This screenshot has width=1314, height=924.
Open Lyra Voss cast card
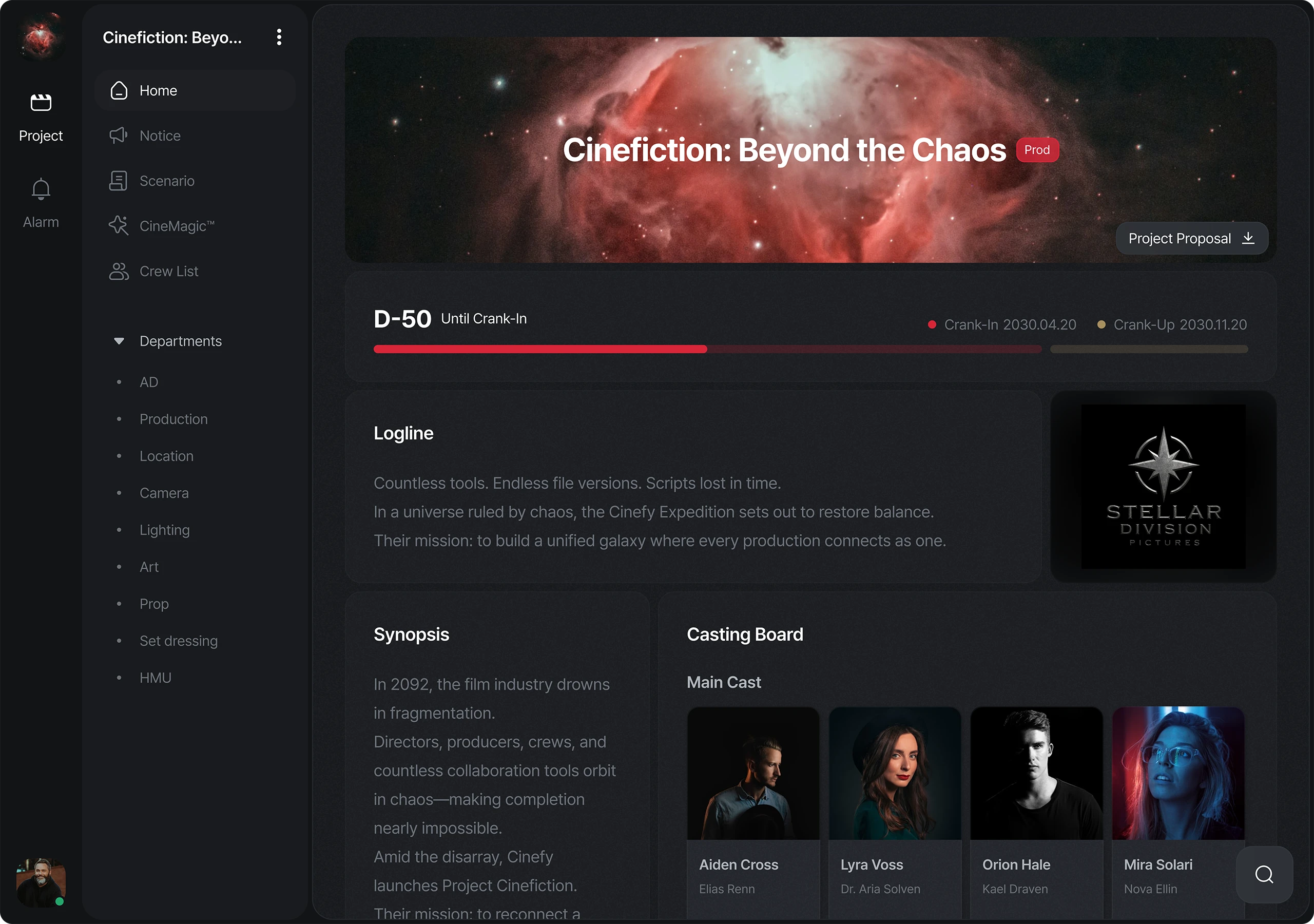[895, 813]
